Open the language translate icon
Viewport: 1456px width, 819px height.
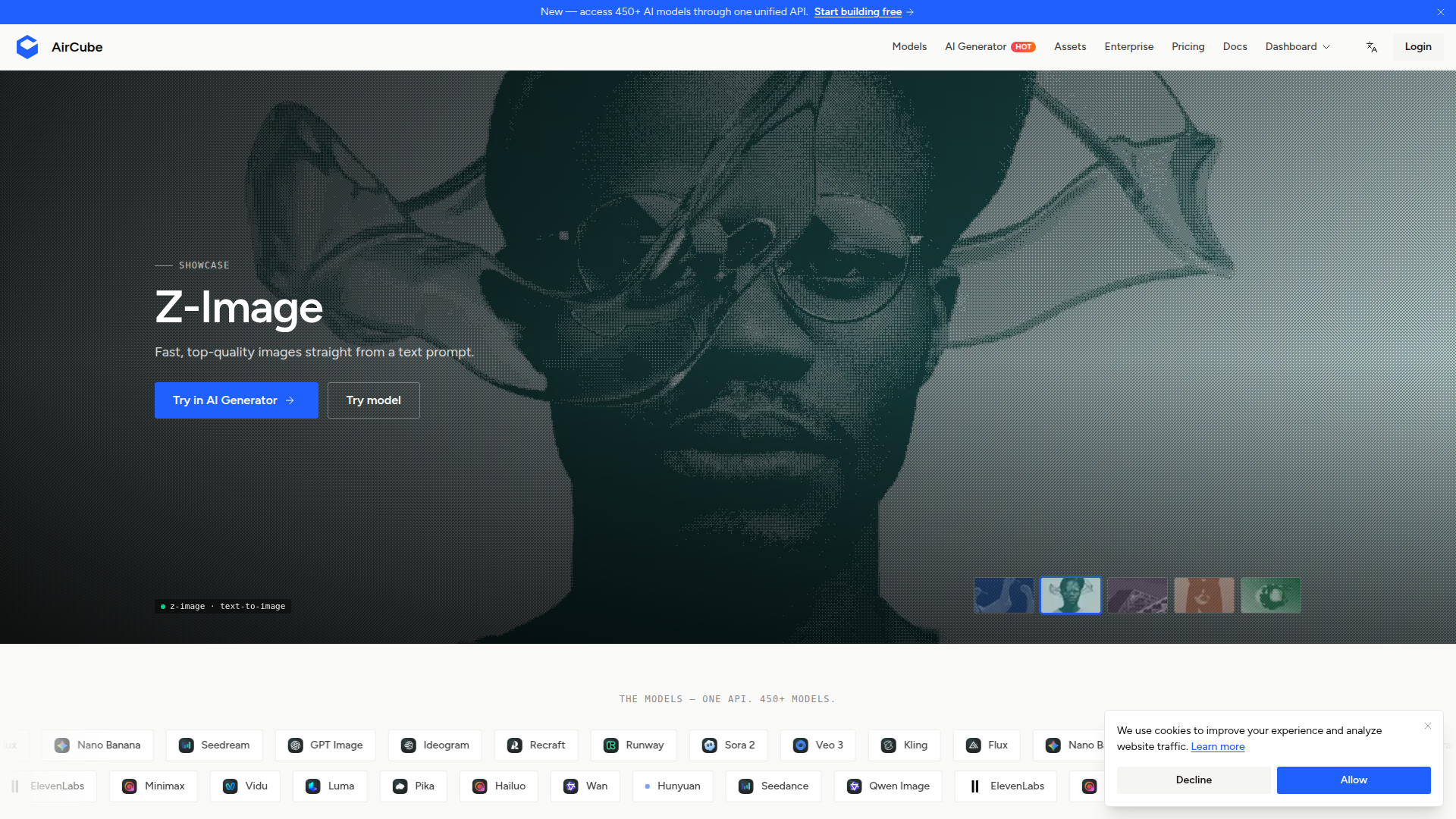point(1371,47)
